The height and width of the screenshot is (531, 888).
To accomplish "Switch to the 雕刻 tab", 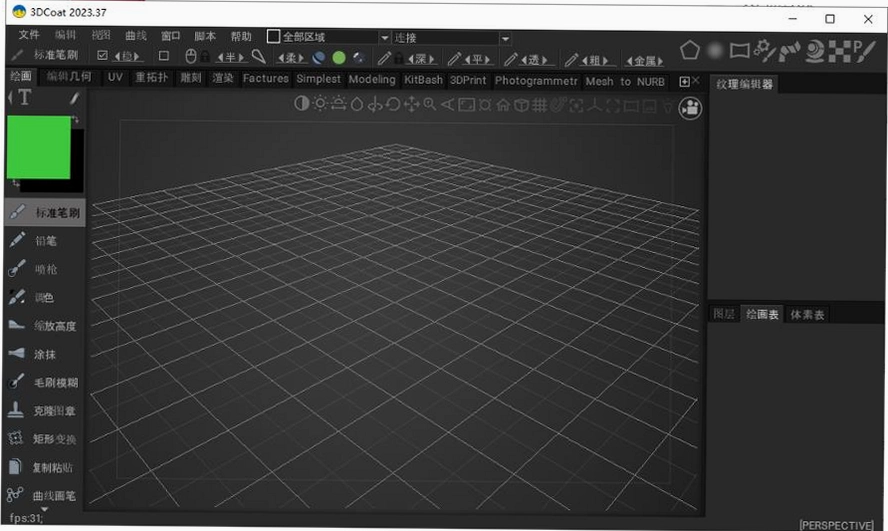I will pos(191,78).
